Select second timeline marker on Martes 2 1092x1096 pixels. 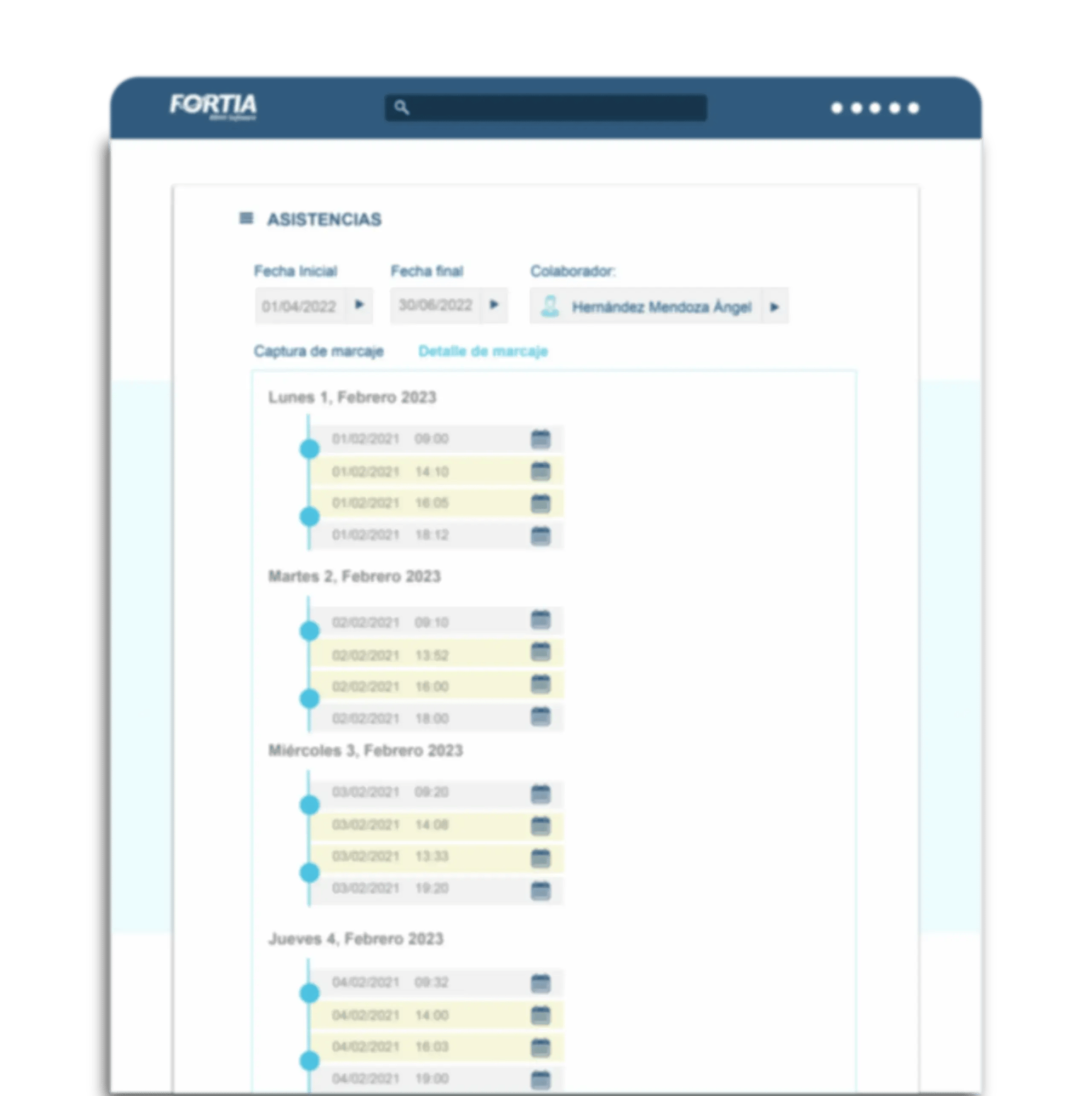coord(309,699)
